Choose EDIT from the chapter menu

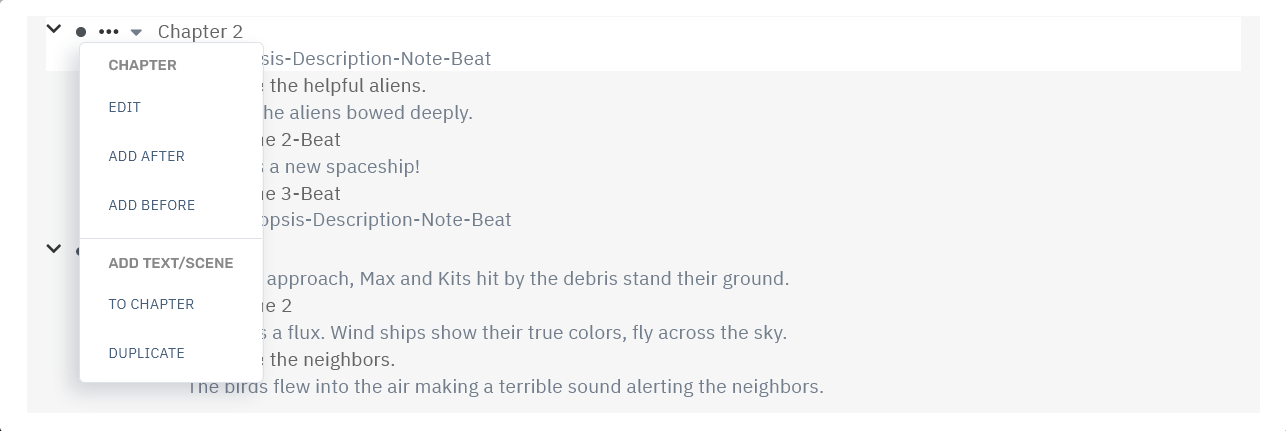[125, 107]
